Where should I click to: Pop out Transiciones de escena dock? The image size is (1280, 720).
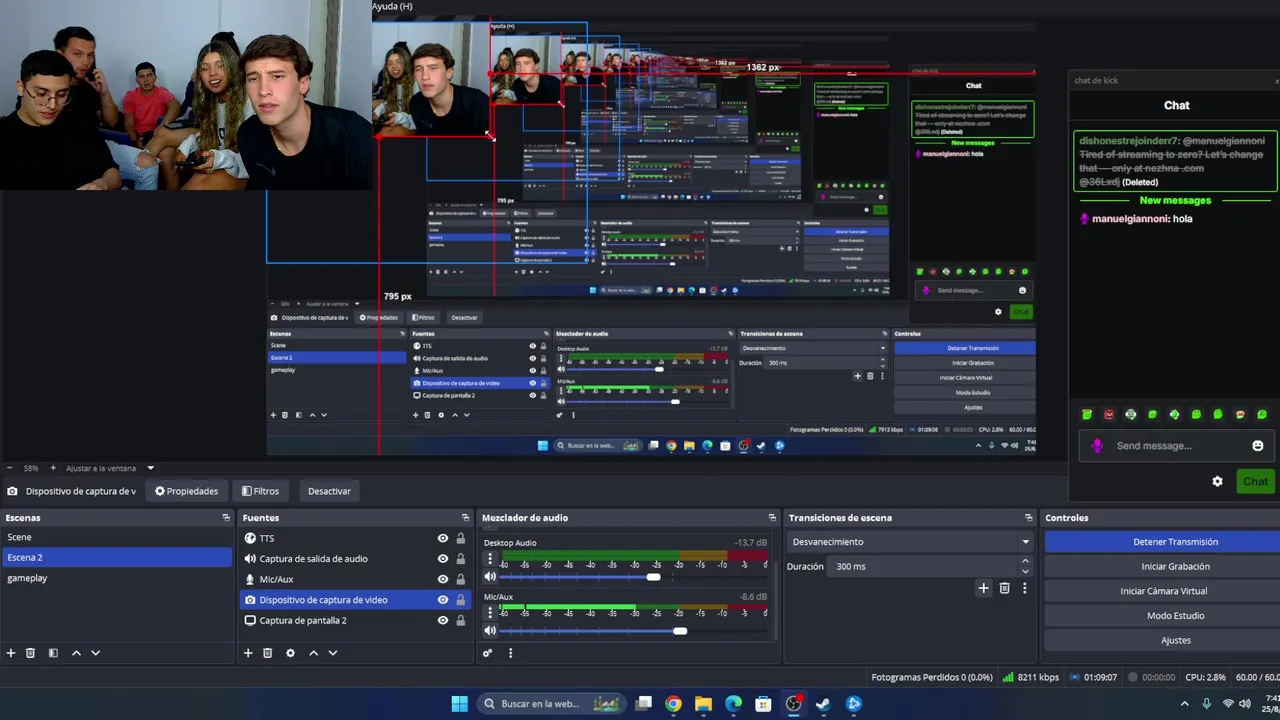point(1028,518)
